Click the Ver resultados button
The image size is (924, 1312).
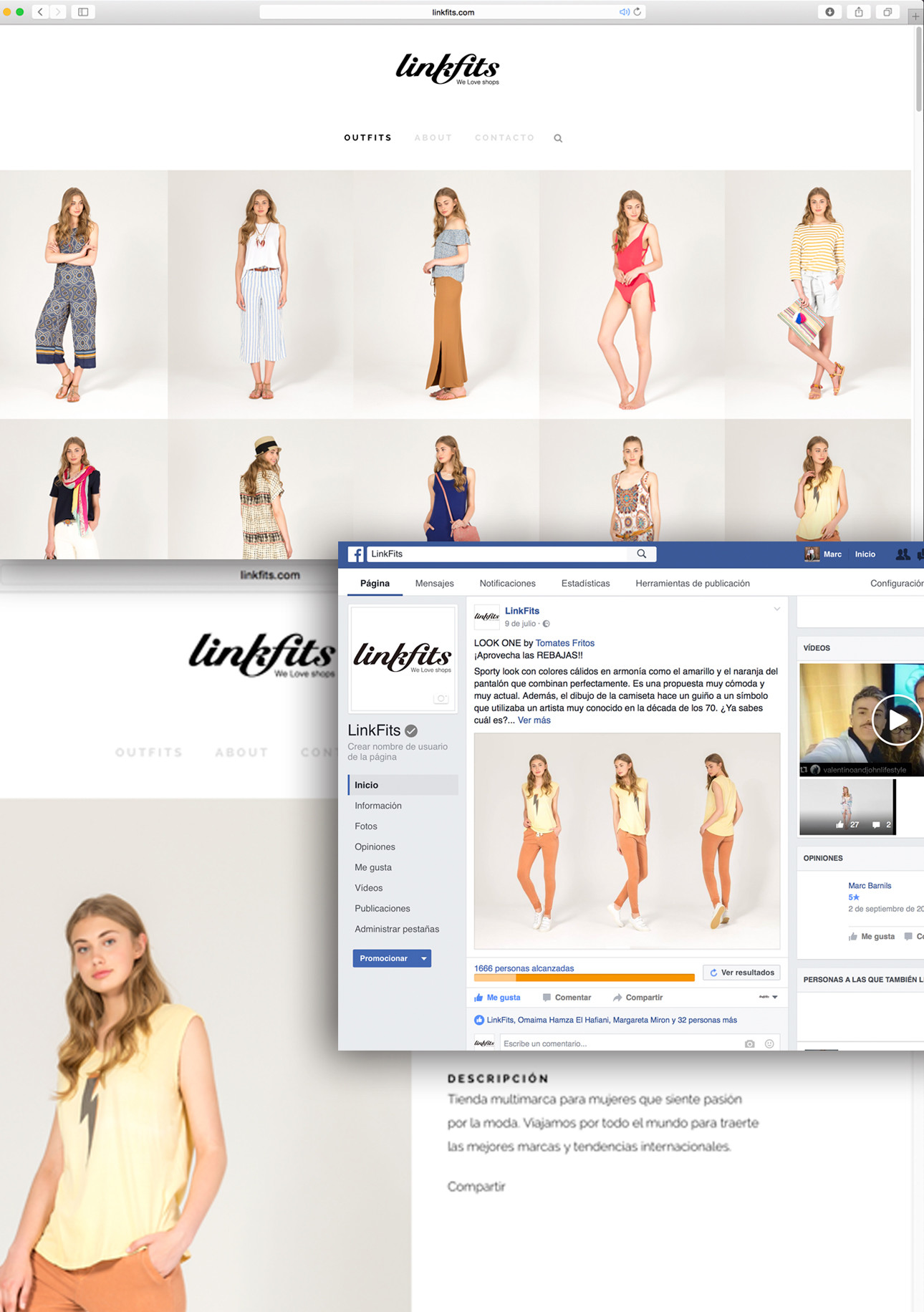coord(741,973)
